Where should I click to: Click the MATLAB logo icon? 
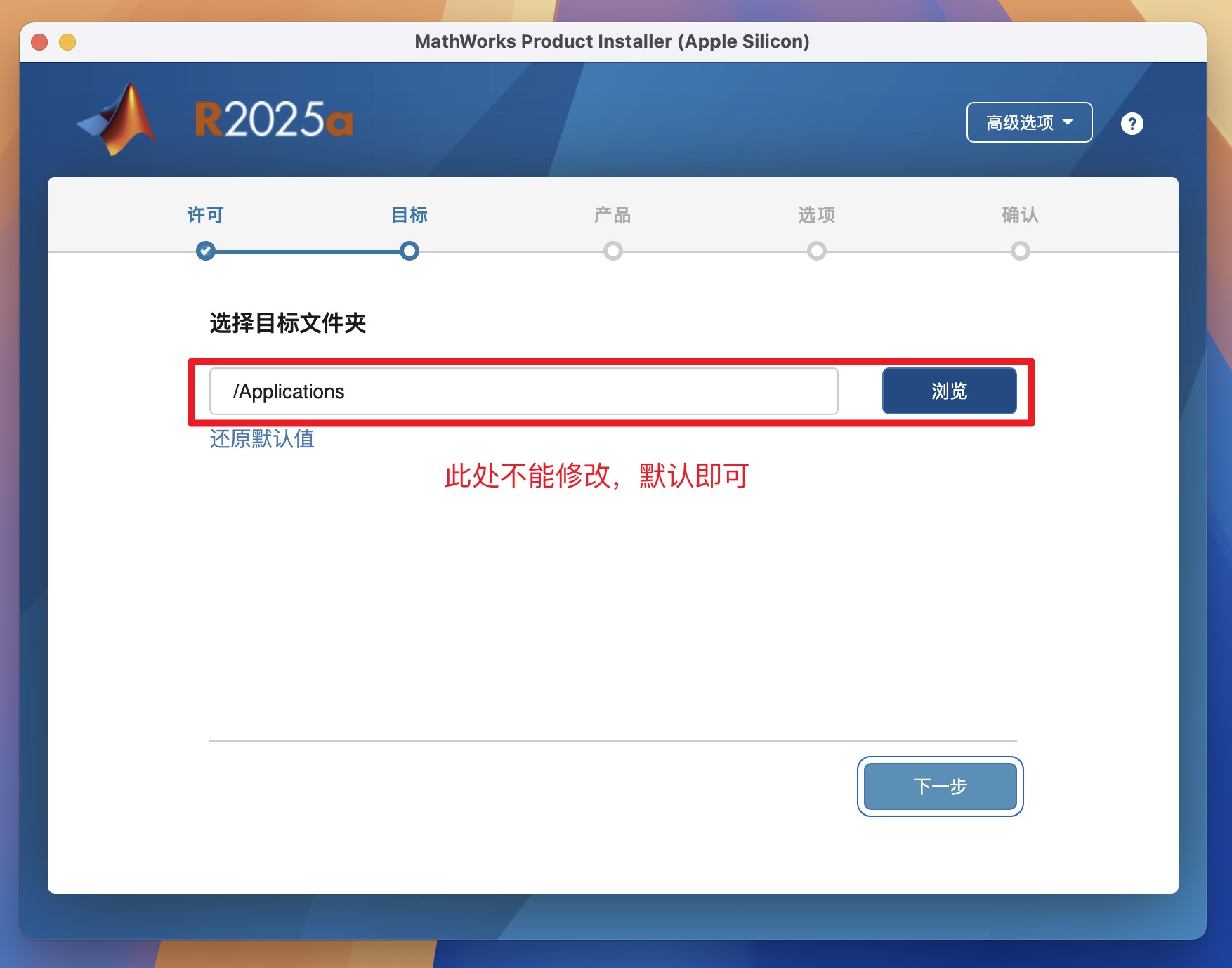(x=117, y=119)
